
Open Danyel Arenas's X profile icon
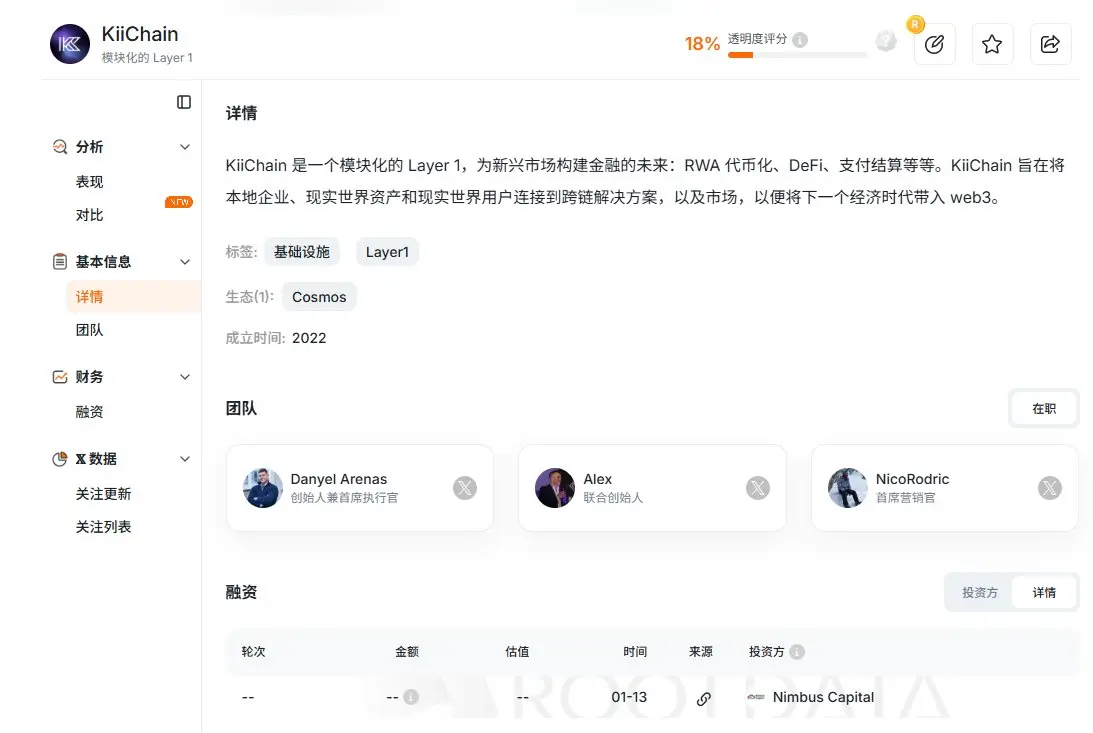point(465,488)
